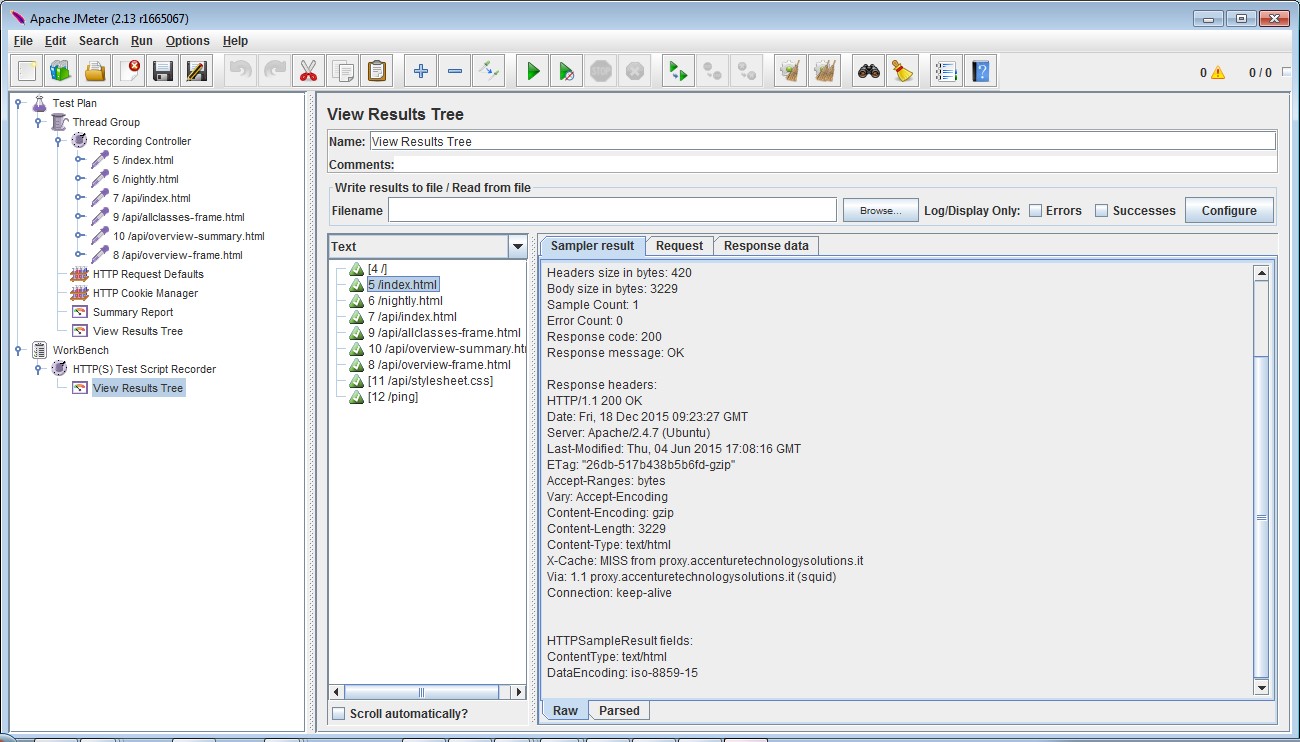The width and height of the screenshot is (1300, 742).
Task: Collapse the WorkBench tree node
Action: (x=19, y=350)
